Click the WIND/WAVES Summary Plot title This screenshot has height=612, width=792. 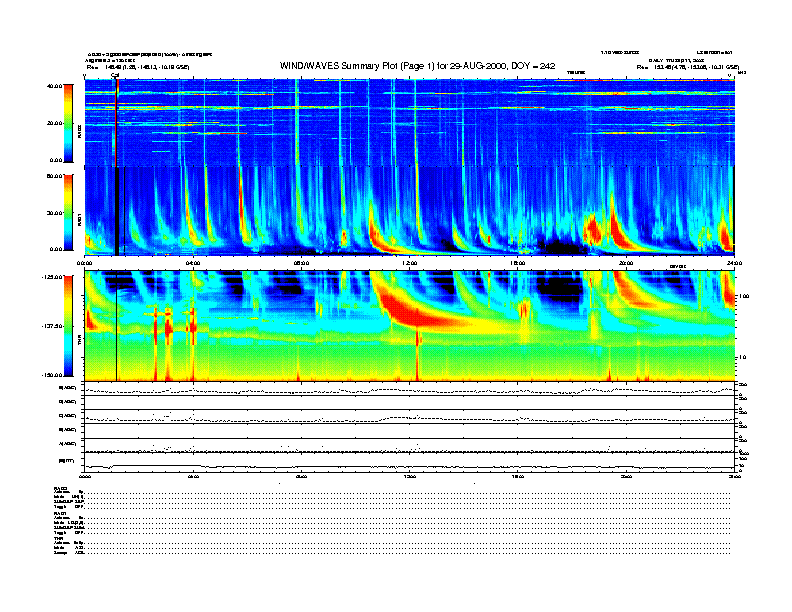[x=417, y=66]
